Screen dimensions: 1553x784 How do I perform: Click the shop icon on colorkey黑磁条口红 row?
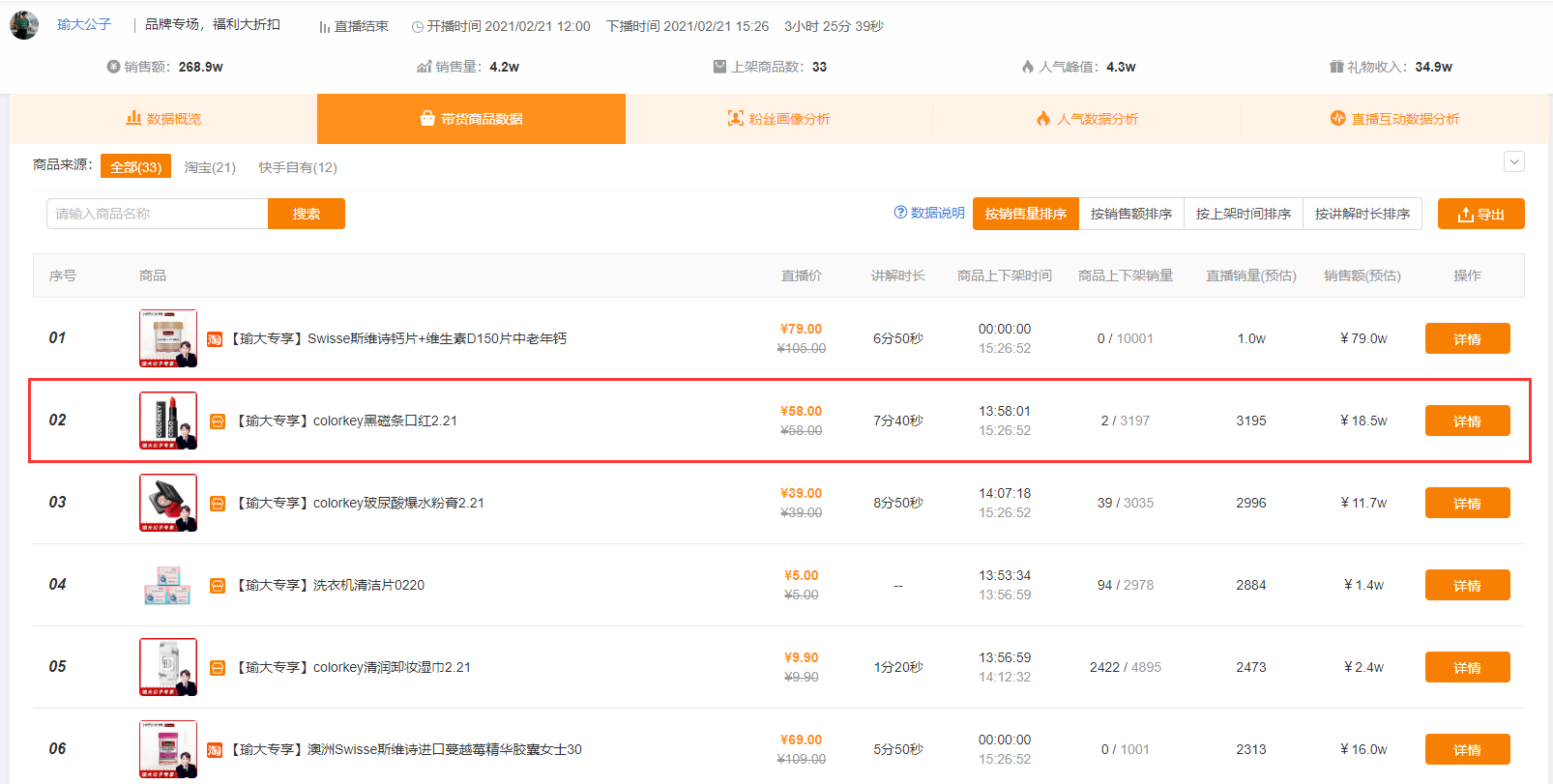pyautogui.click(x=218, y=421)
